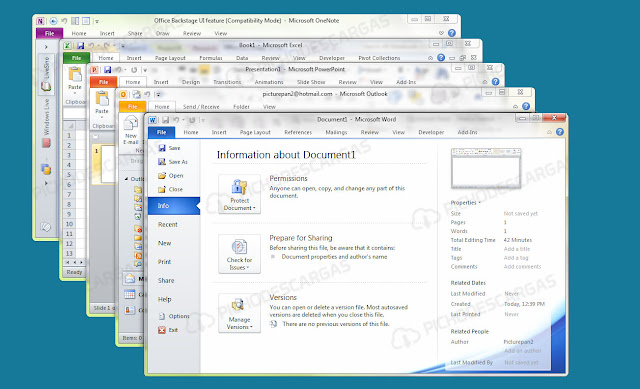The image size is (640, 389).
Task: Open Outlook's Send / Receive tab
Action: pyautogui.click(x=201, y=107)
